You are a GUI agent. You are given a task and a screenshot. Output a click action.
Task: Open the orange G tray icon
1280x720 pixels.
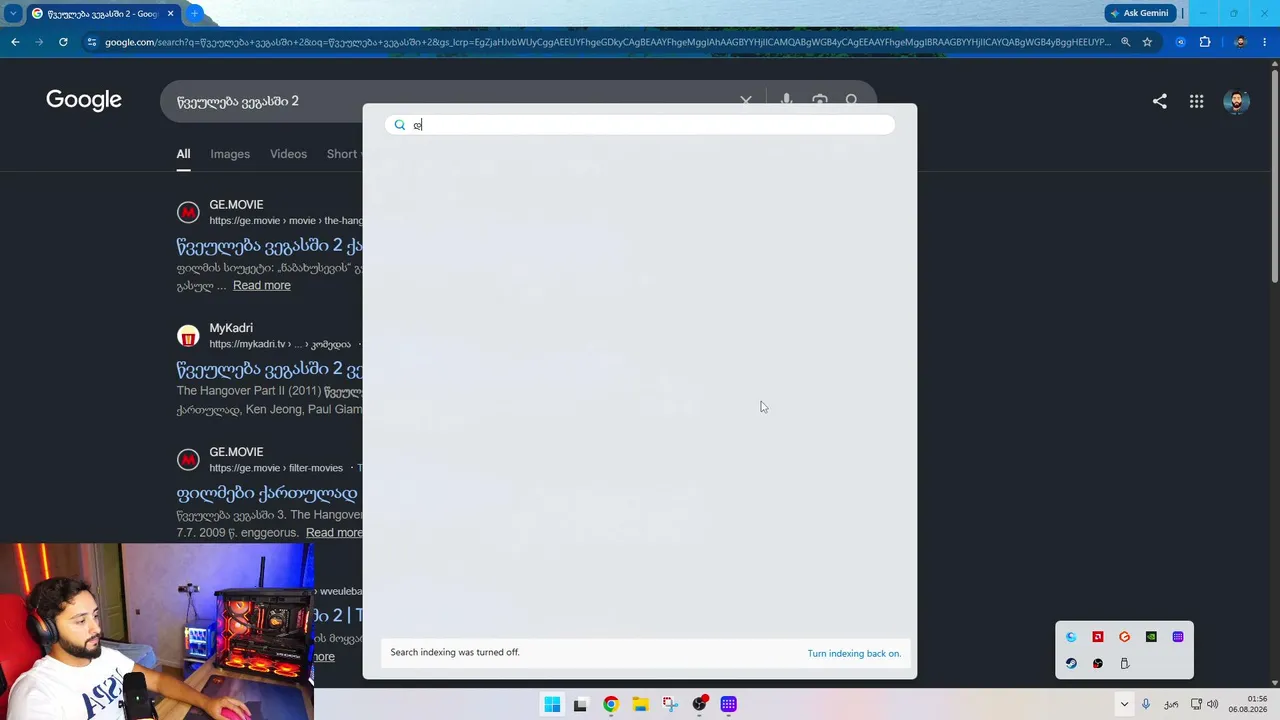pyautogui.click(x=1125, y=637)
